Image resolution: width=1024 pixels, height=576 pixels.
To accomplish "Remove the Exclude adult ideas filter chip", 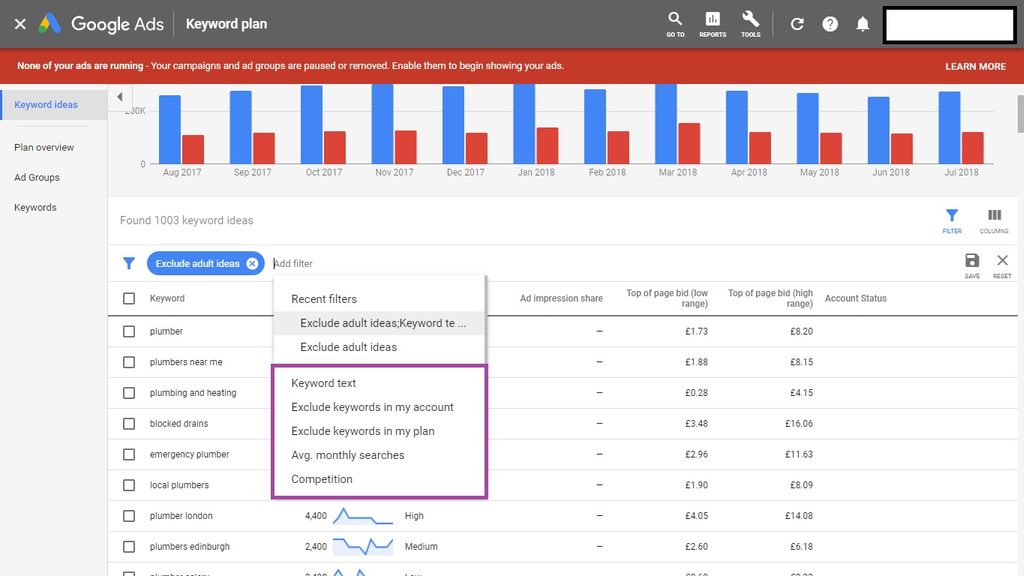I will (252, 264).
